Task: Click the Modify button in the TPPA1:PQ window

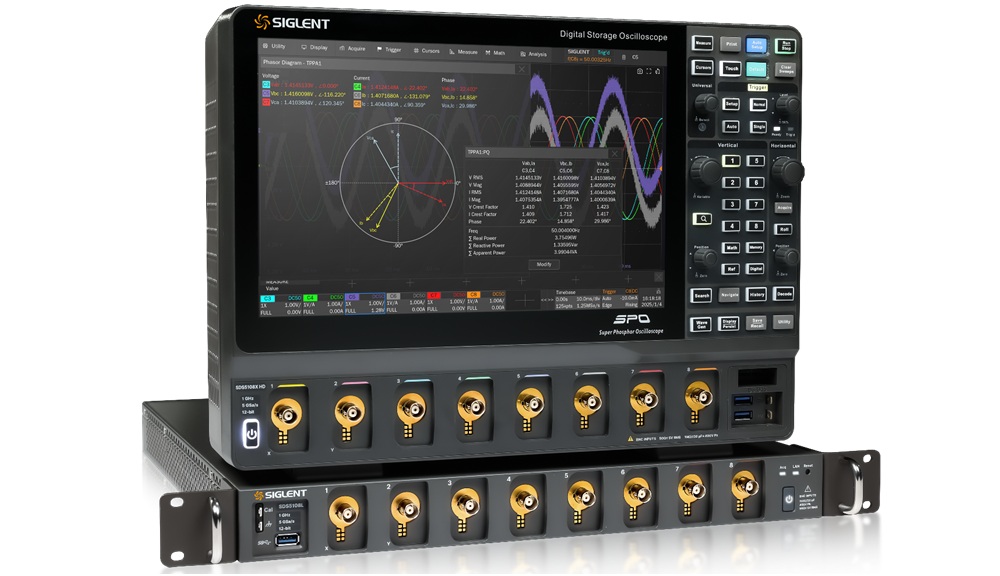Action: (544, 264)
